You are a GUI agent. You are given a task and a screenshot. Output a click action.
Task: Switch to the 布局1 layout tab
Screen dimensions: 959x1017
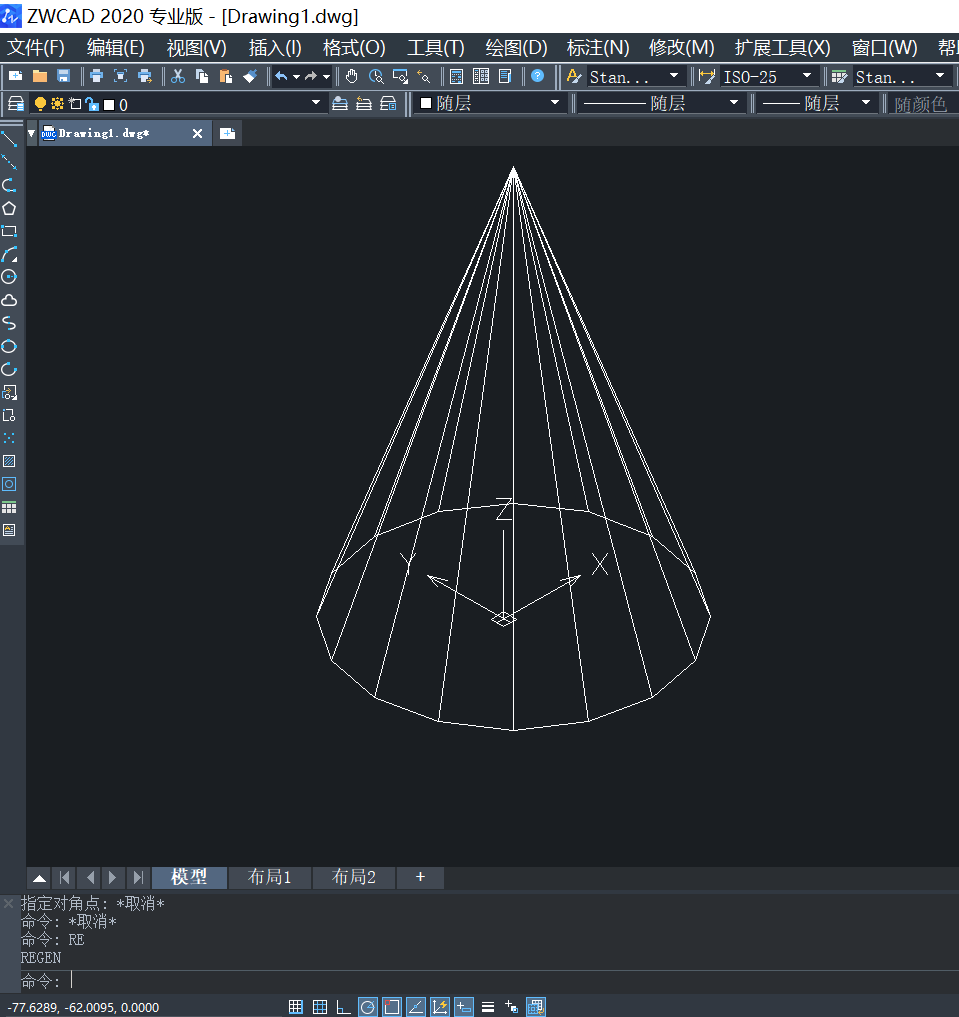pos(270,877)
